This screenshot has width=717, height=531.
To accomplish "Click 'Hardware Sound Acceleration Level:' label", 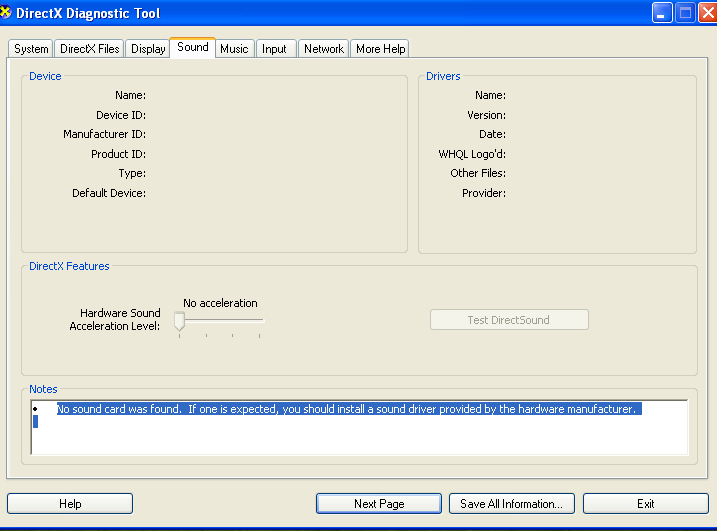I will pos(115,319).
